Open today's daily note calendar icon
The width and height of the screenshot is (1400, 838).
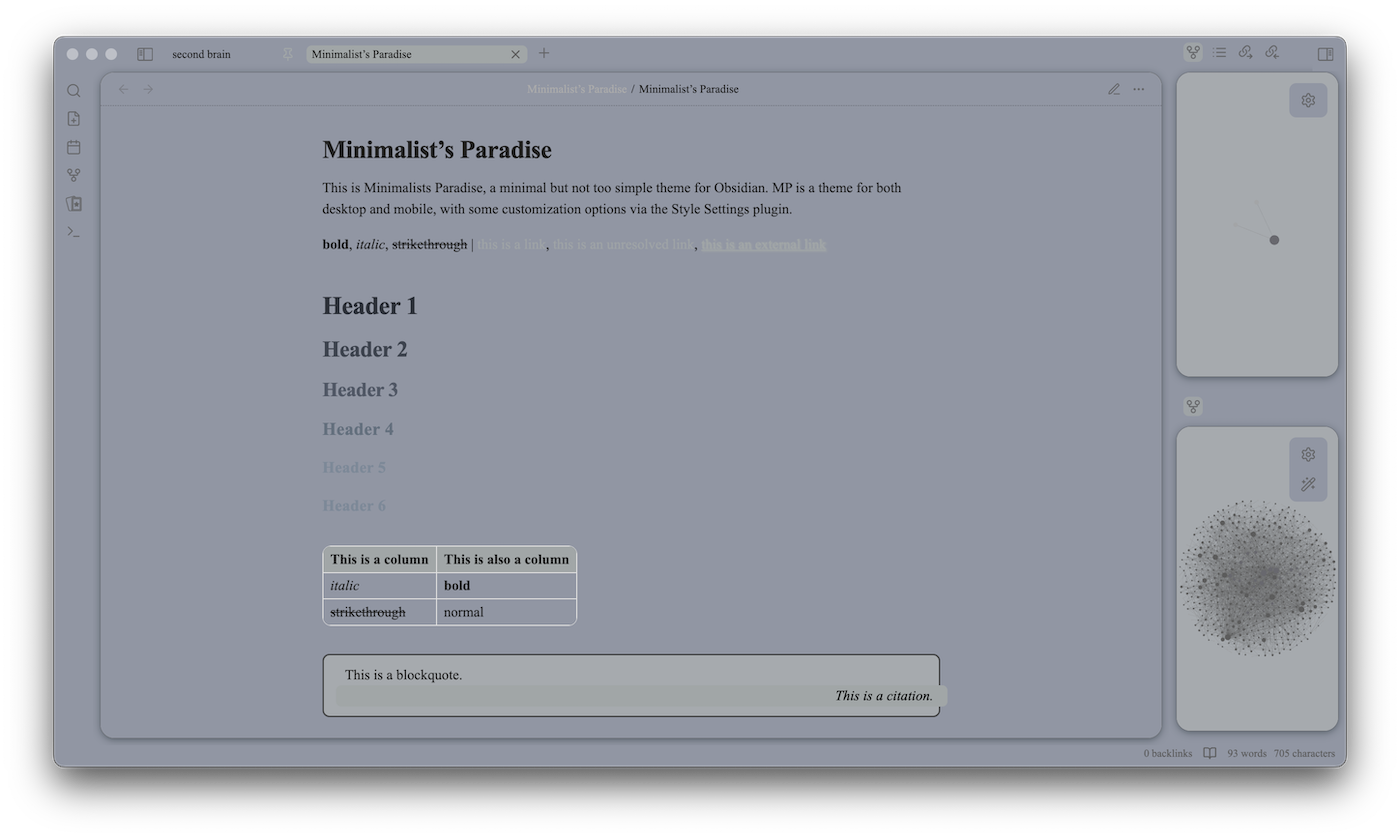point(73,147)
